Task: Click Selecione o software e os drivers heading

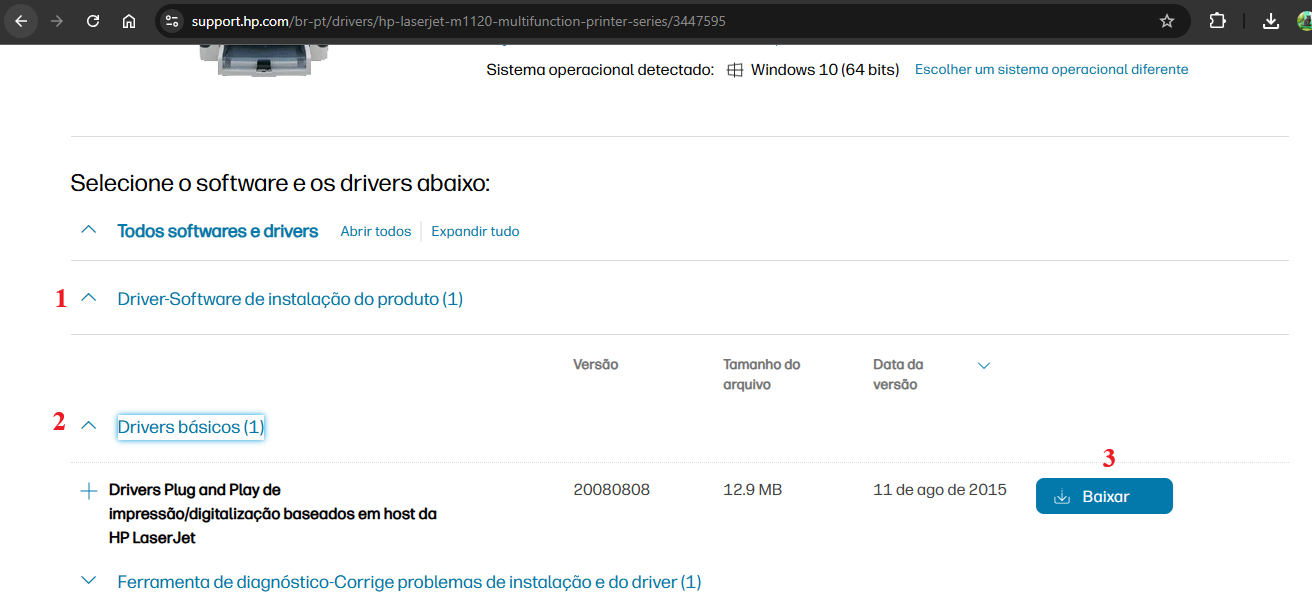Action: [x=280, y=183]
